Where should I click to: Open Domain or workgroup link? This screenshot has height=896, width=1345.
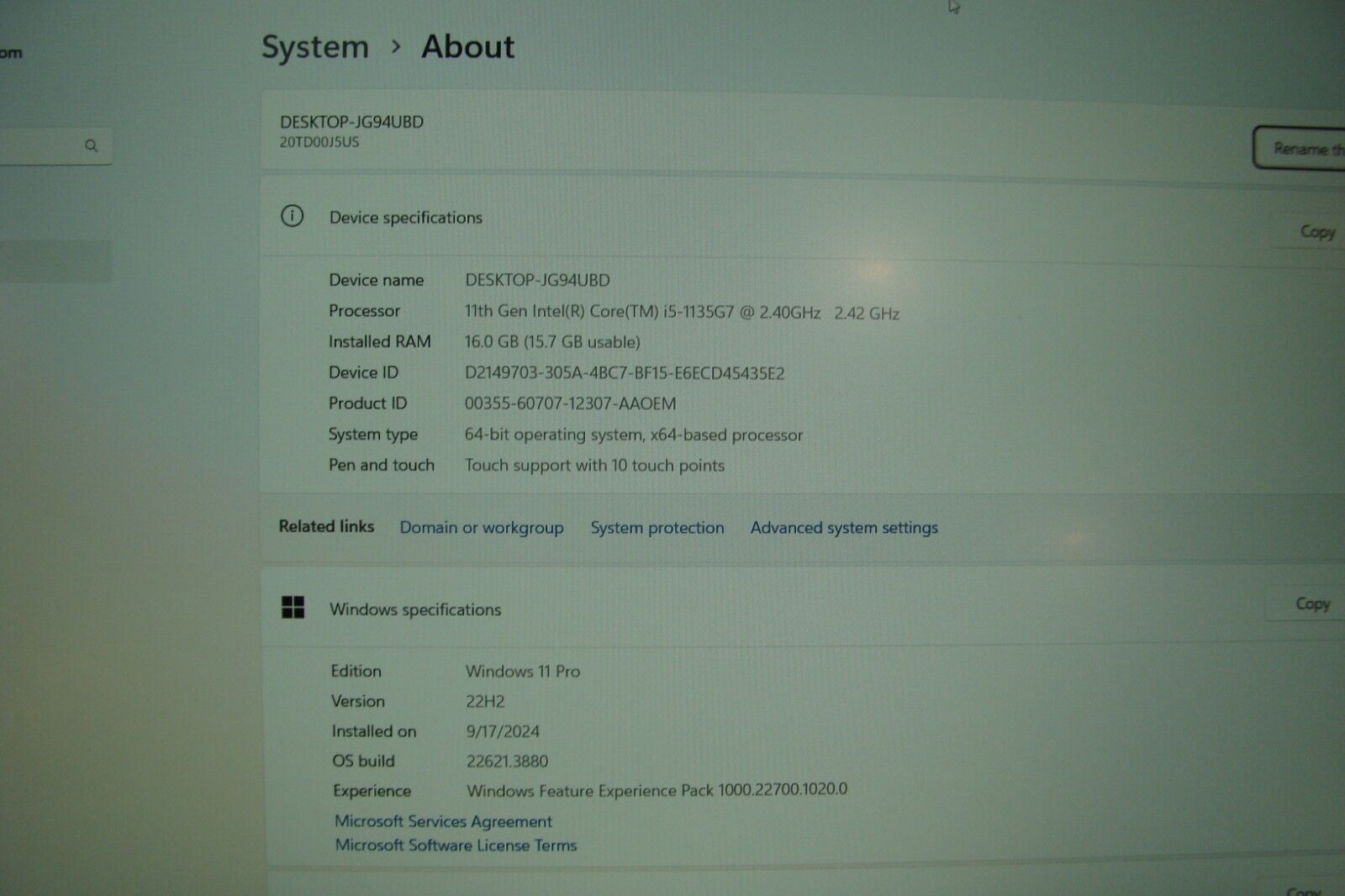click(x=482, y=528)
